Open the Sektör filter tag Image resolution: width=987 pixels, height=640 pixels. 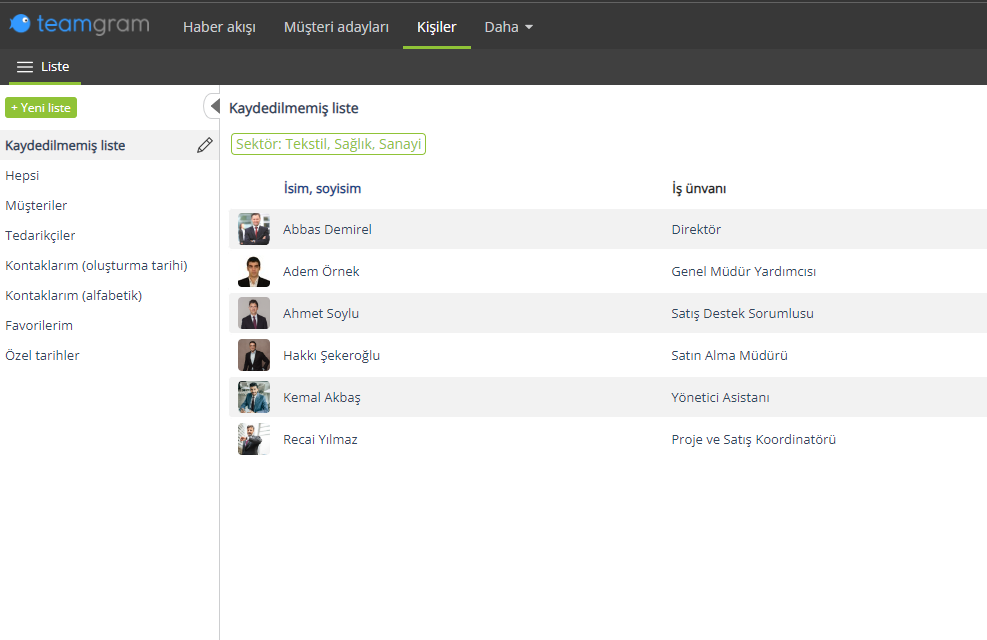(328, 144)
